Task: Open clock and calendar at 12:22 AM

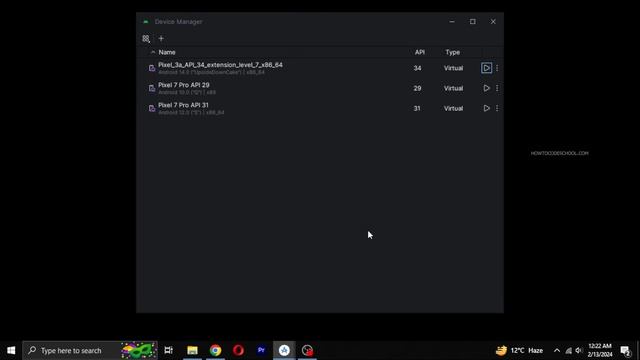Action: pos(600,350)
